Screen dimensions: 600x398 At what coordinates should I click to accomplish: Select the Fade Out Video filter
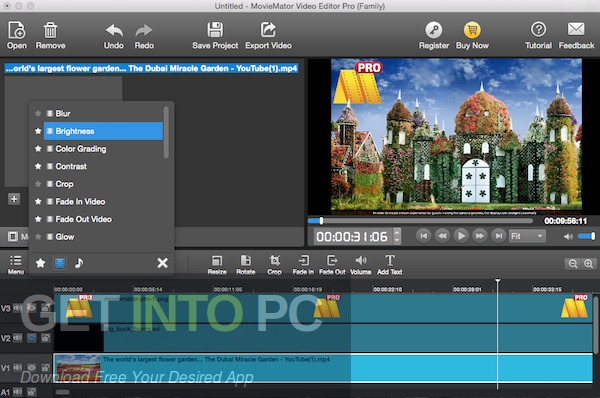pyautogui.click(x=103, y=219)
